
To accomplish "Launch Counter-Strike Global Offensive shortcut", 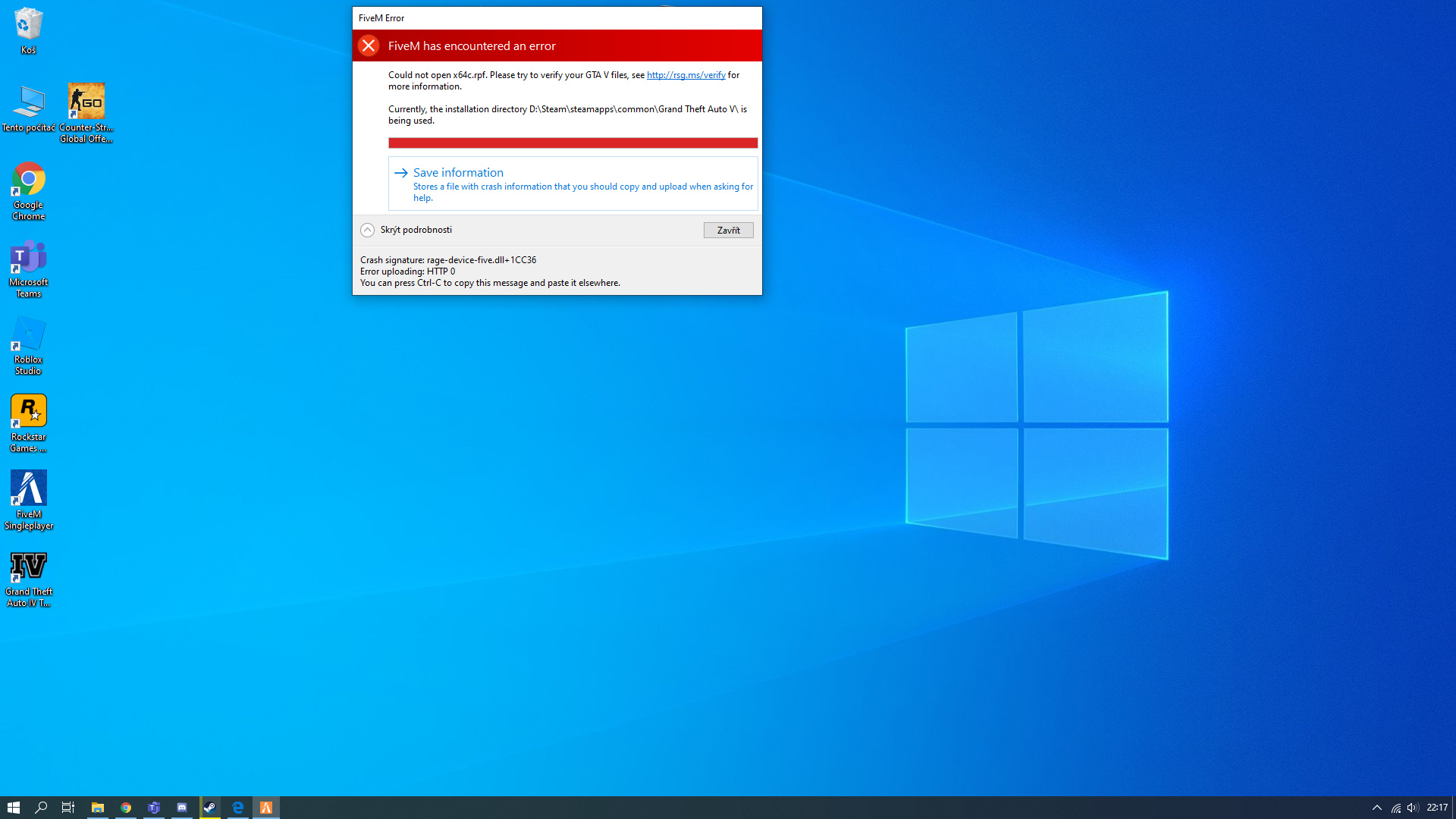I will tap(86, 113).
